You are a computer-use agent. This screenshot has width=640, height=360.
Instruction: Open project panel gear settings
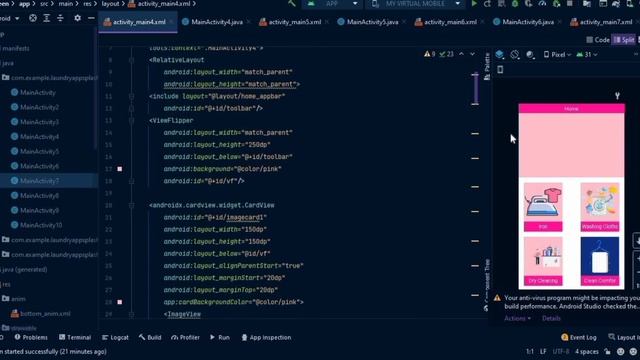pos(77,18)
